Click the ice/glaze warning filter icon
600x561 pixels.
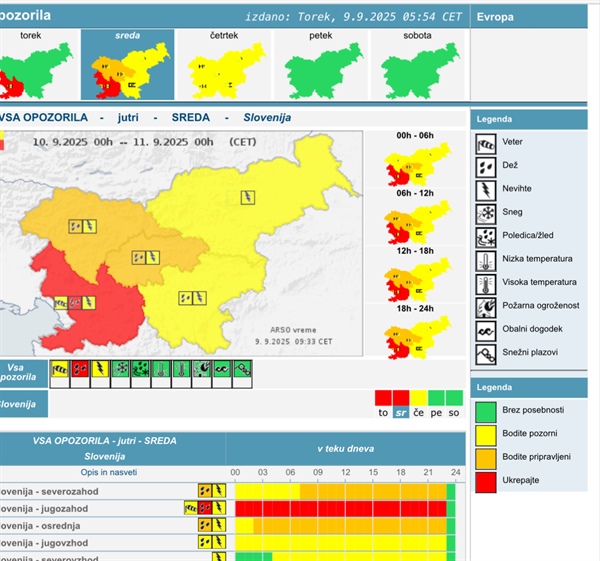pyautogui.click(x=141, y=369)
